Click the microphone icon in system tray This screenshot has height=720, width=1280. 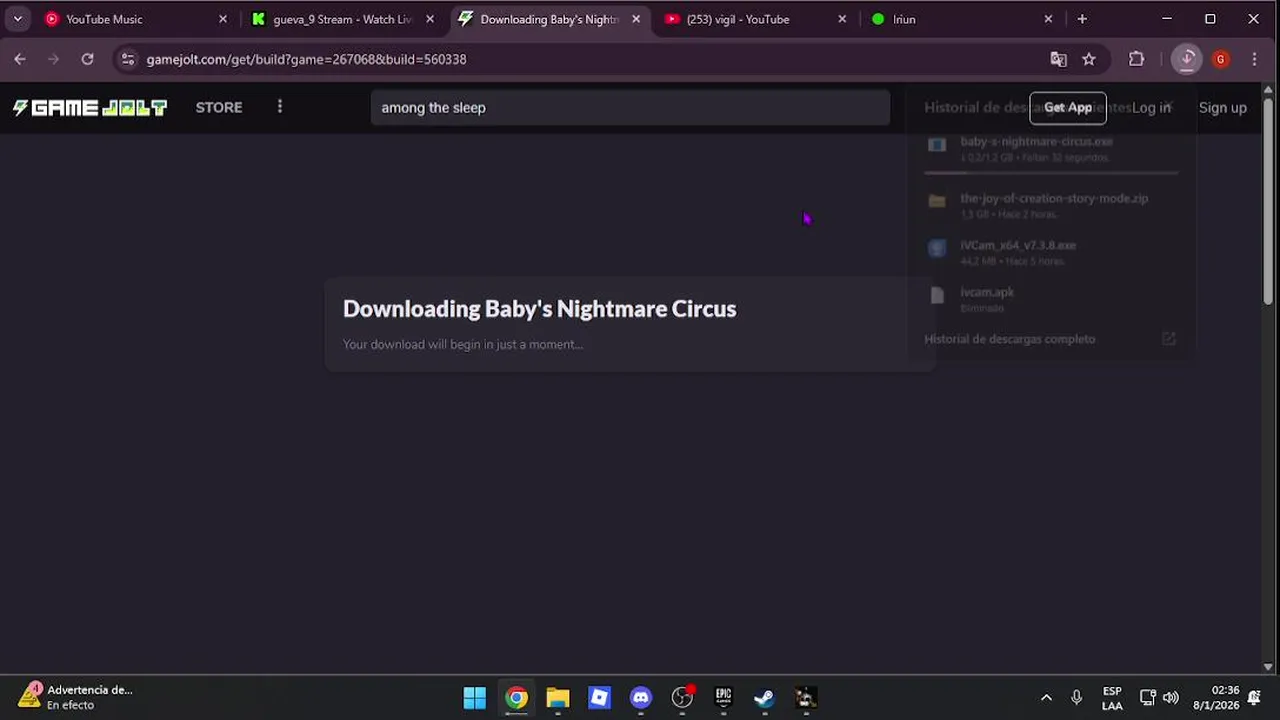1076,697
